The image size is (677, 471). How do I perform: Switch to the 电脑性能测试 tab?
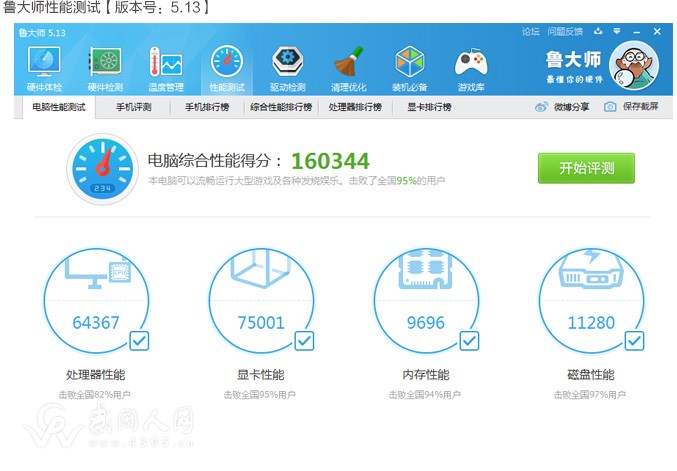59,107
